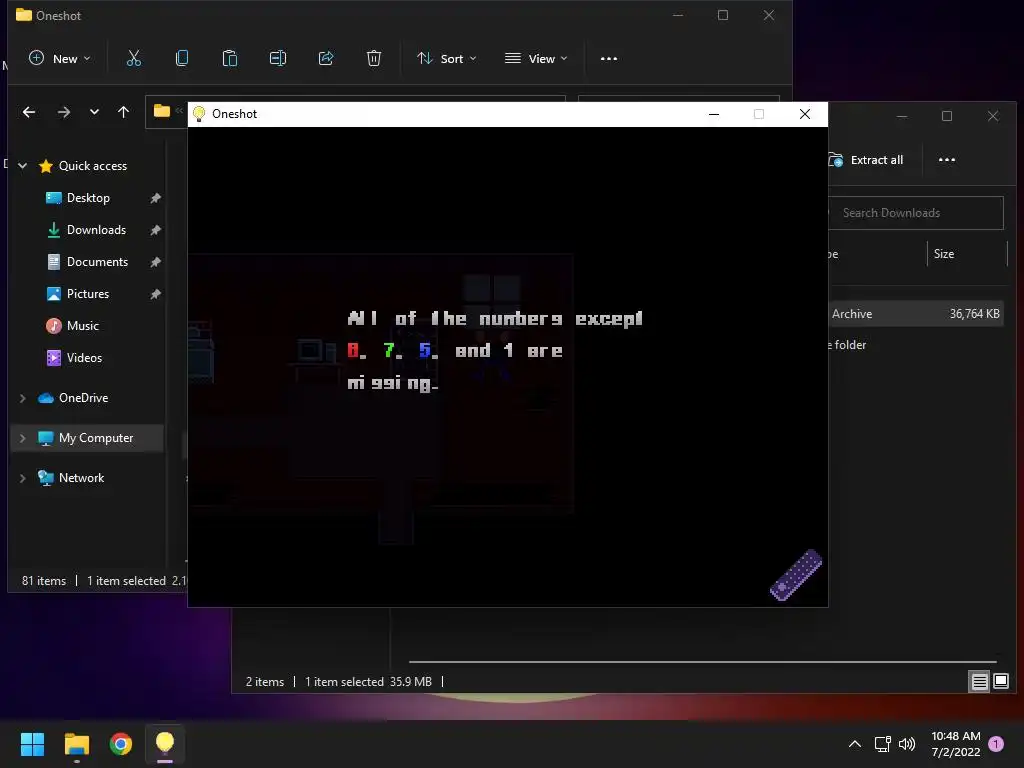Click the Share icon in Explorer toolbar

326,59
